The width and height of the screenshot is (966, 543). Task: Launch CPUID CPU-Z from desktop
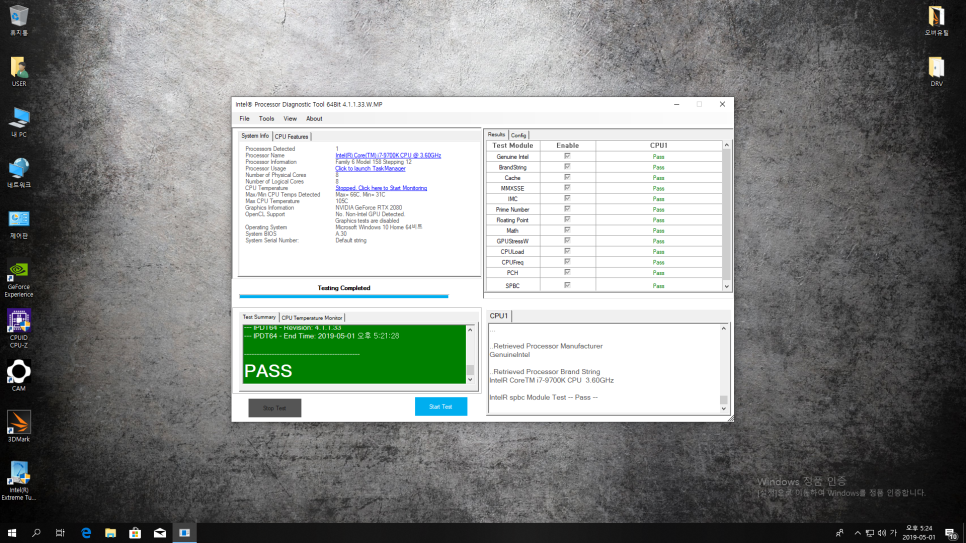tap(18, 329)
